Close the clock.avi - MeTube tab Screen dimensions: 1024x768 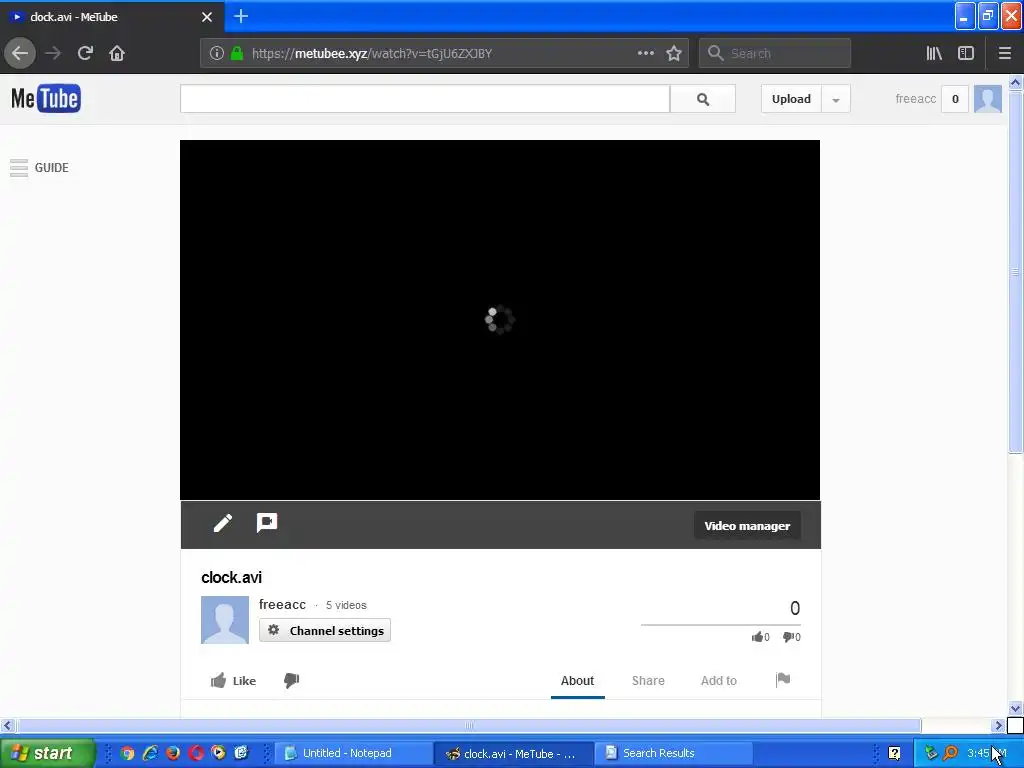pyautogui.click(x=206, y=17)
